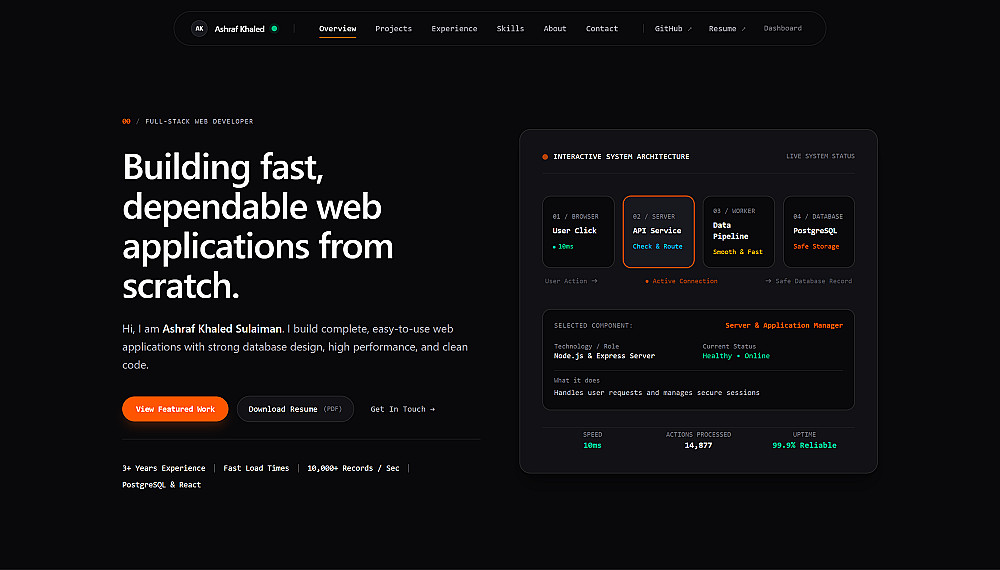
Task: Select the PostgreSQL database card
Action: point(819,232)
